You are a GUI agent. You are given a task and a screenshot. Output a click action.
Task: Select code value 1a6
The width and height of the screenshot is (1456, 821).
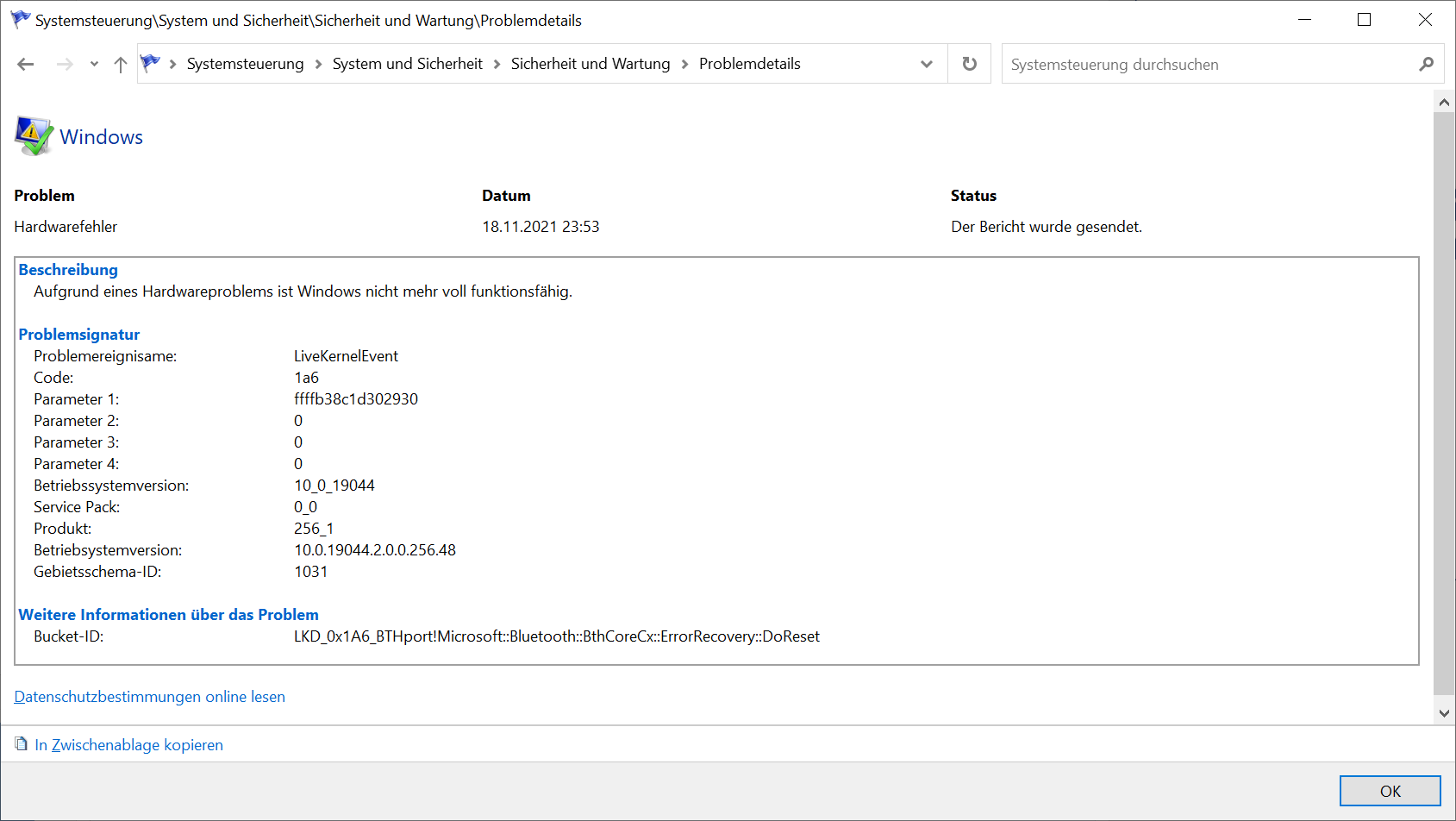[x=306, y=378]
